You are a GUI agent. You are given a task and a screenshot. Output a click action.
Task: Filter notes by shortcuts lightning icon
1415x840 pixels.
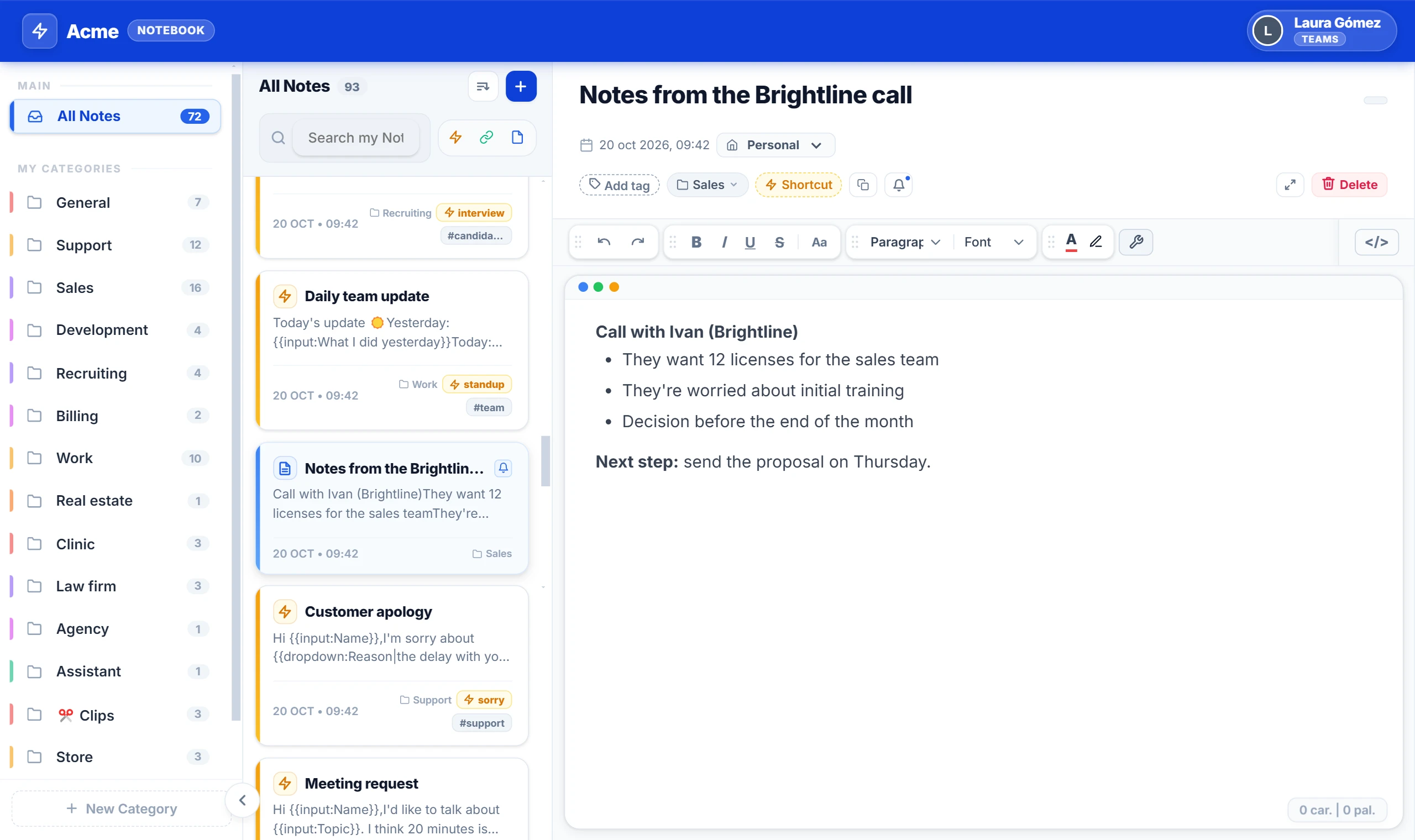(455, 138)
